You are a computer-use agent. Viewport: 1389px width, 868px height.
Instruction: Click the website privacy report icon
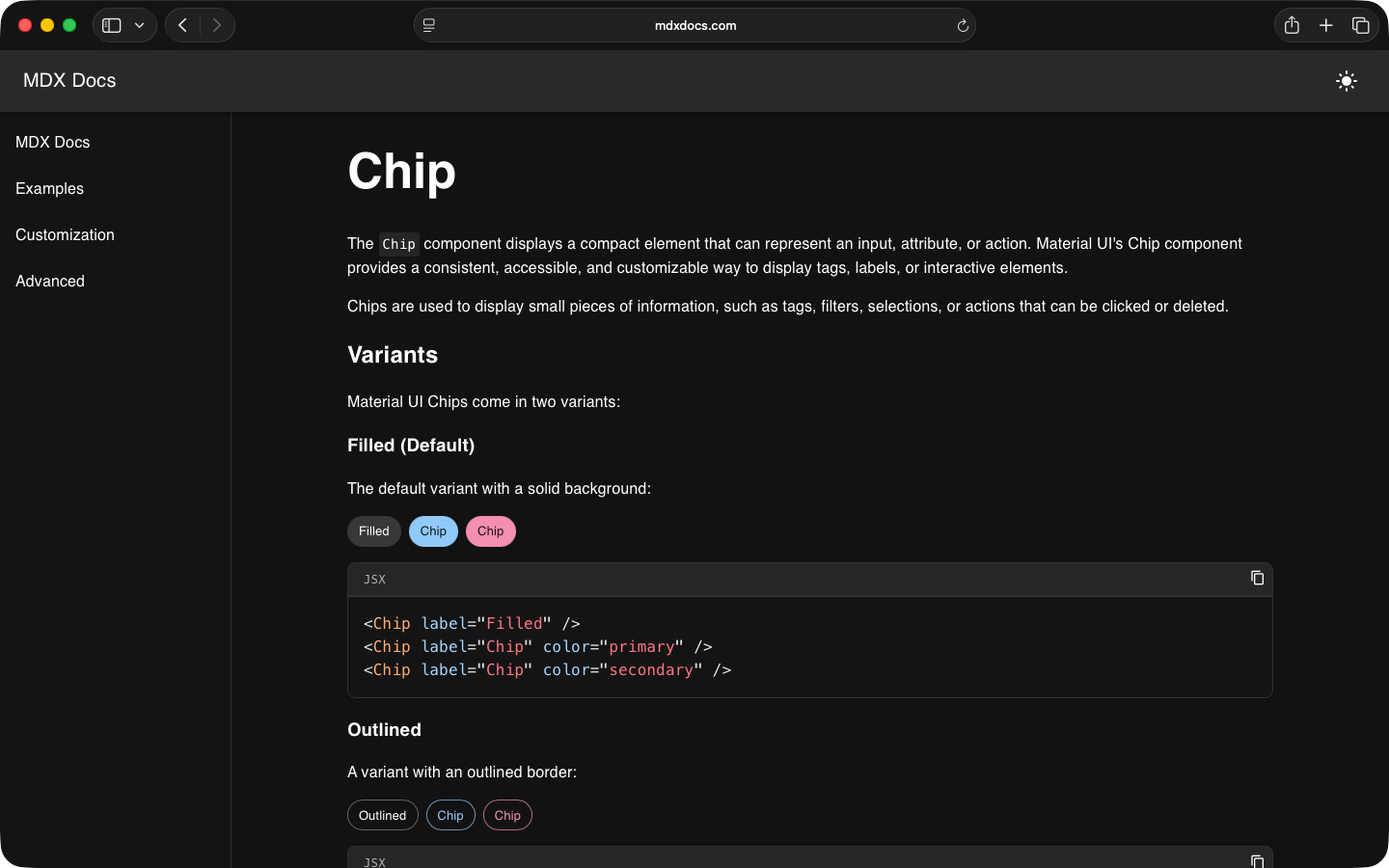coord(428,25)
